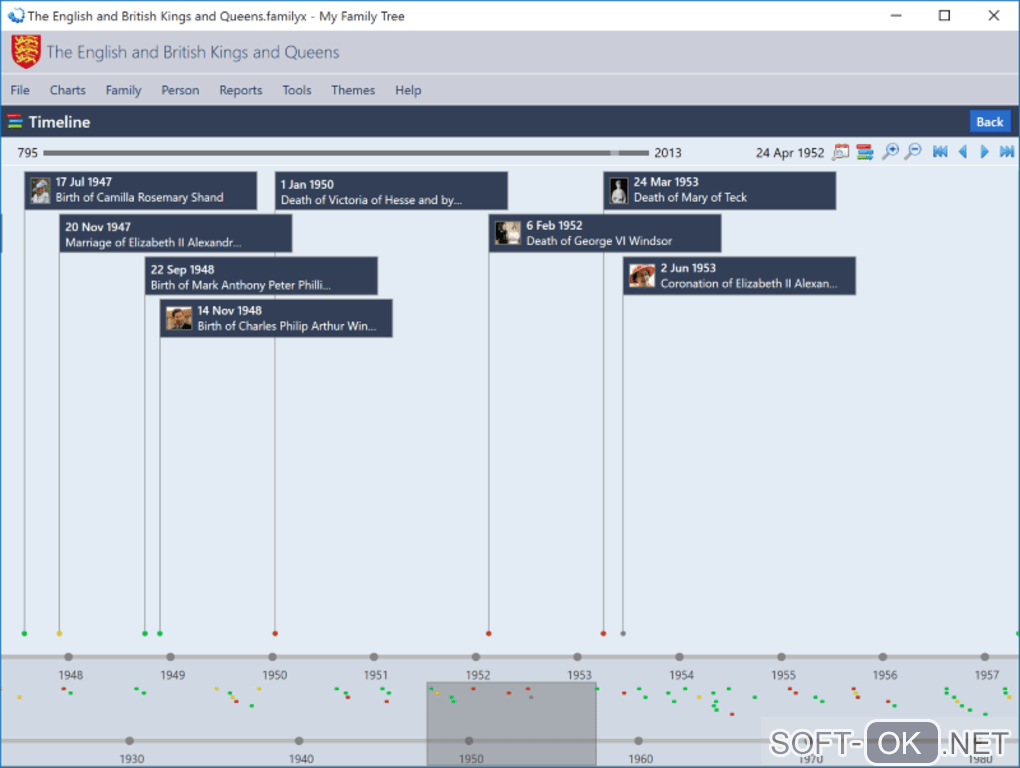Click grey dot marker for 2 Jun 1953
The width and height of the screenshot is (1020, 768).
(x=623, y=633)
